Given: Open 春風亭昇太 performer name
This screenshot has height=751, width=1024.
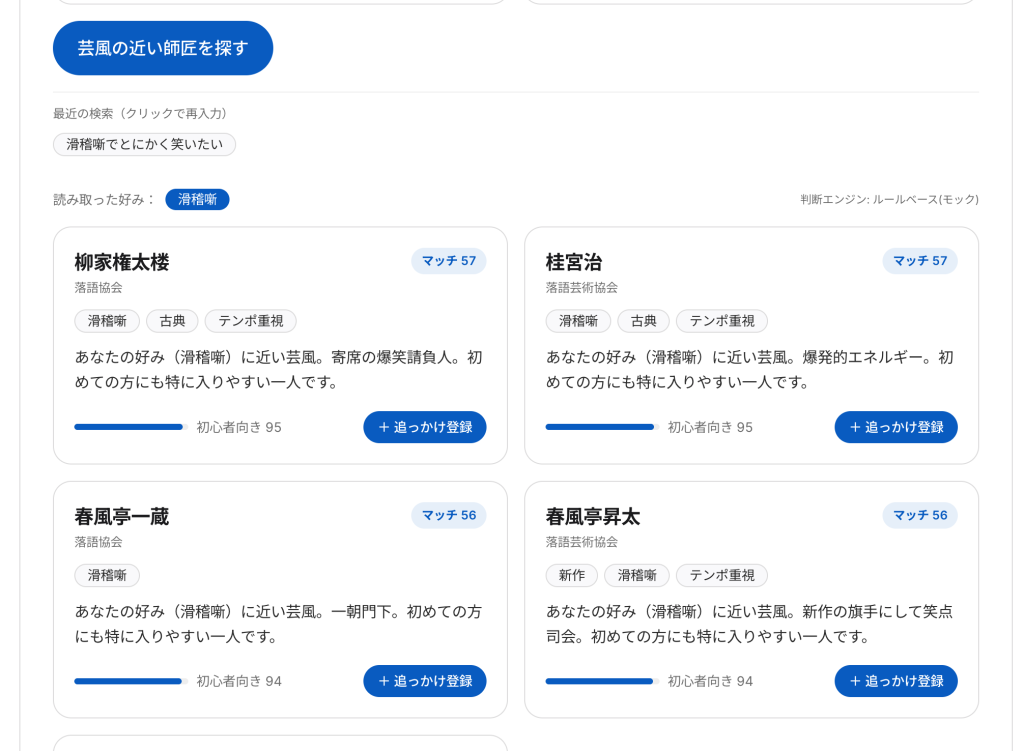Looking at the screenshot, I should tap(593, 517).
